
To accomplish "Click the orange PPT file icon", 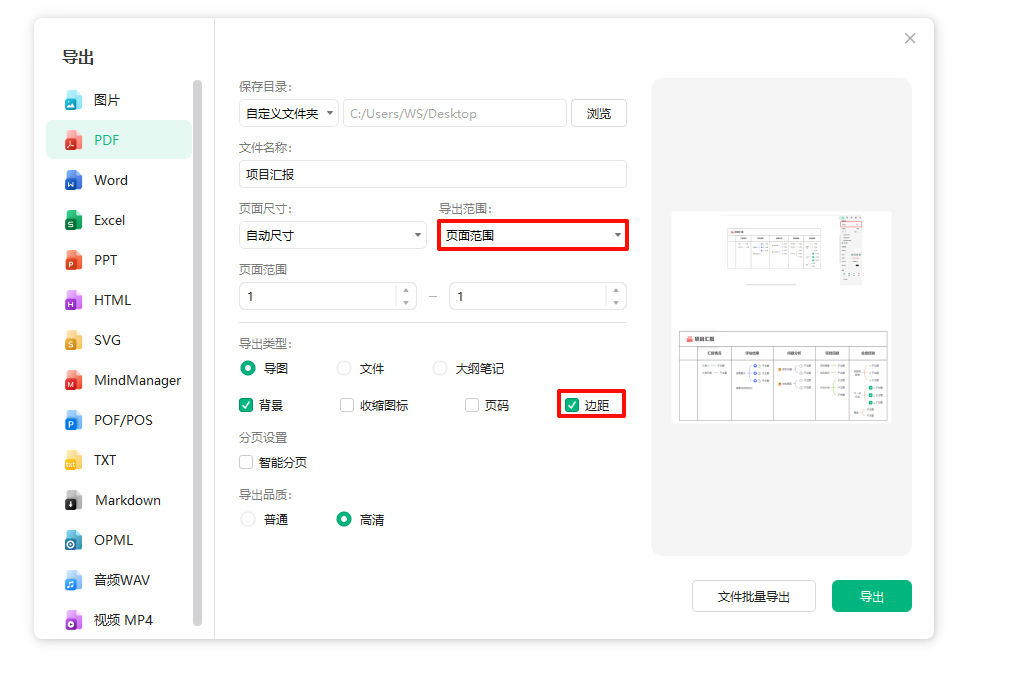I will pyautogui.click(x=73, y=260).
